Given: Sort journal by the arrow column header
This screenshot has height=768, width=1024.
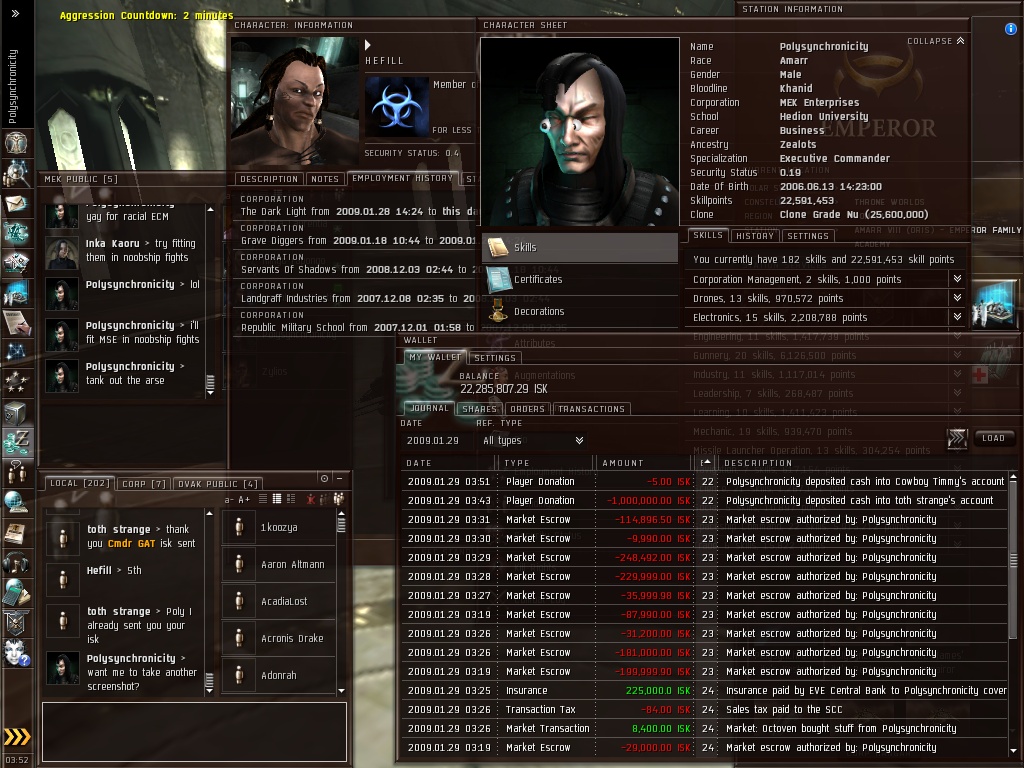Looking at the screenshot, I should coord(705,462).
